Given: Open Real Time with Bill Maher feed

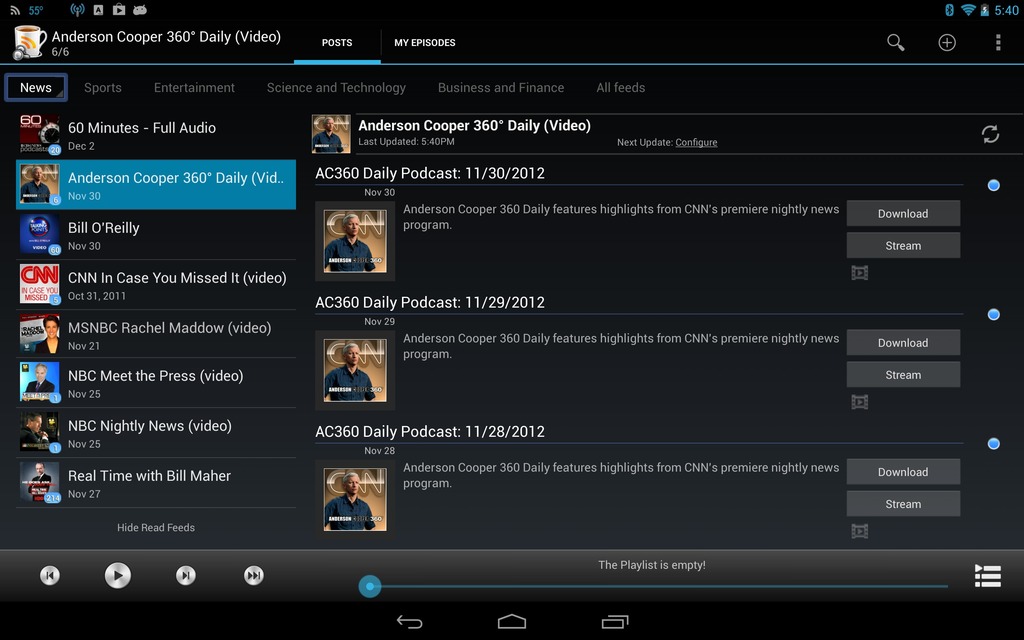Looking at the screenshot, I should [156, 482].
